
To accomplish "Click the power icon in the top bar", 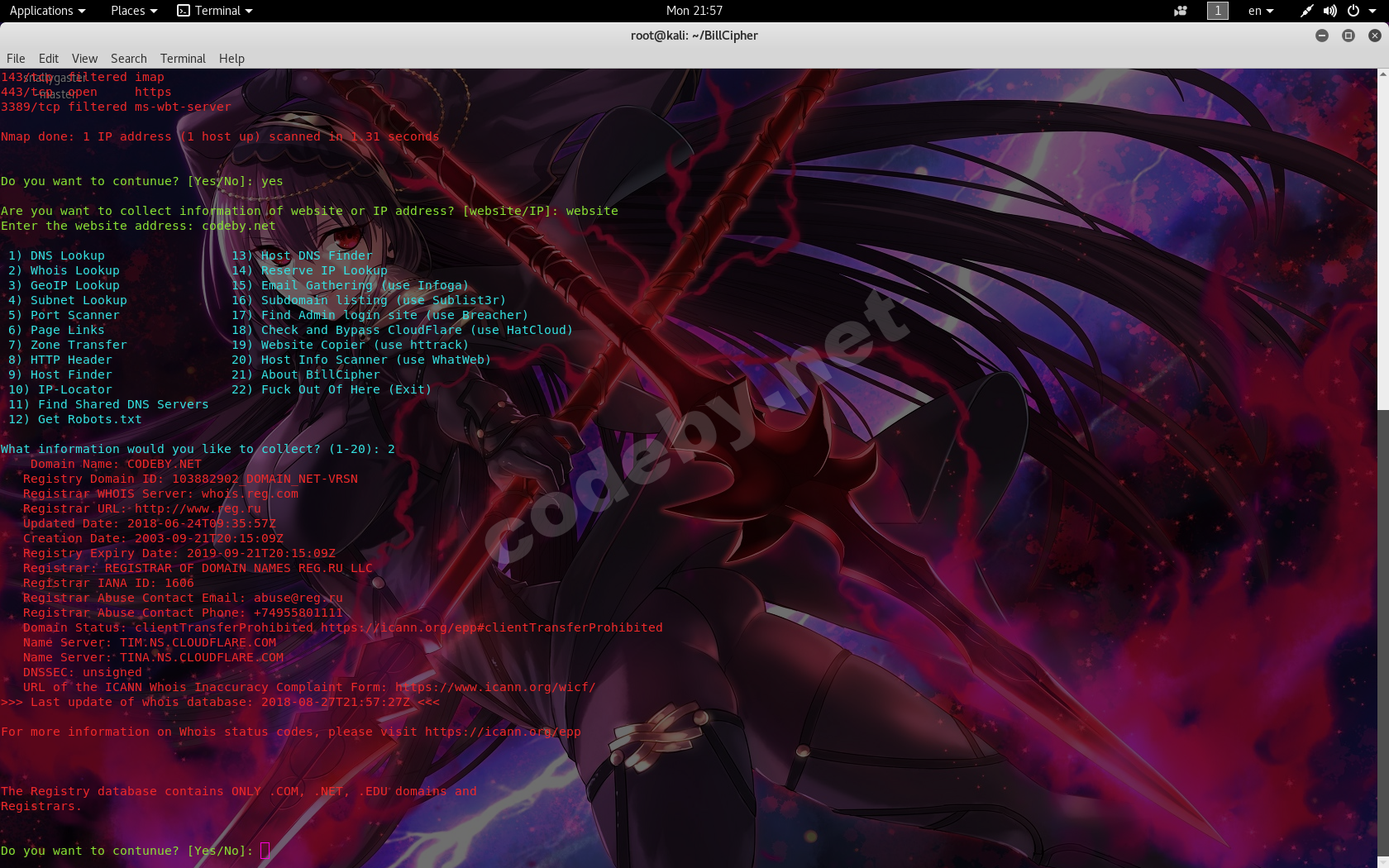I will click(1353, 11).
